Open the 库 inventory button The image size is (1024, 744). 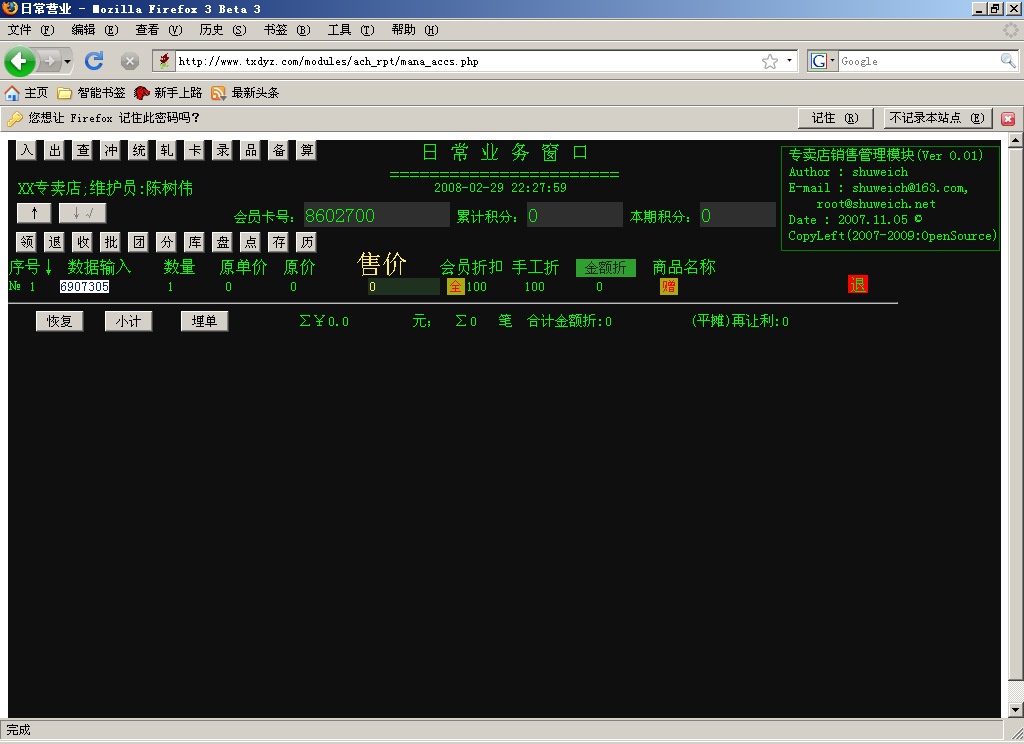(x=195, y=242)
